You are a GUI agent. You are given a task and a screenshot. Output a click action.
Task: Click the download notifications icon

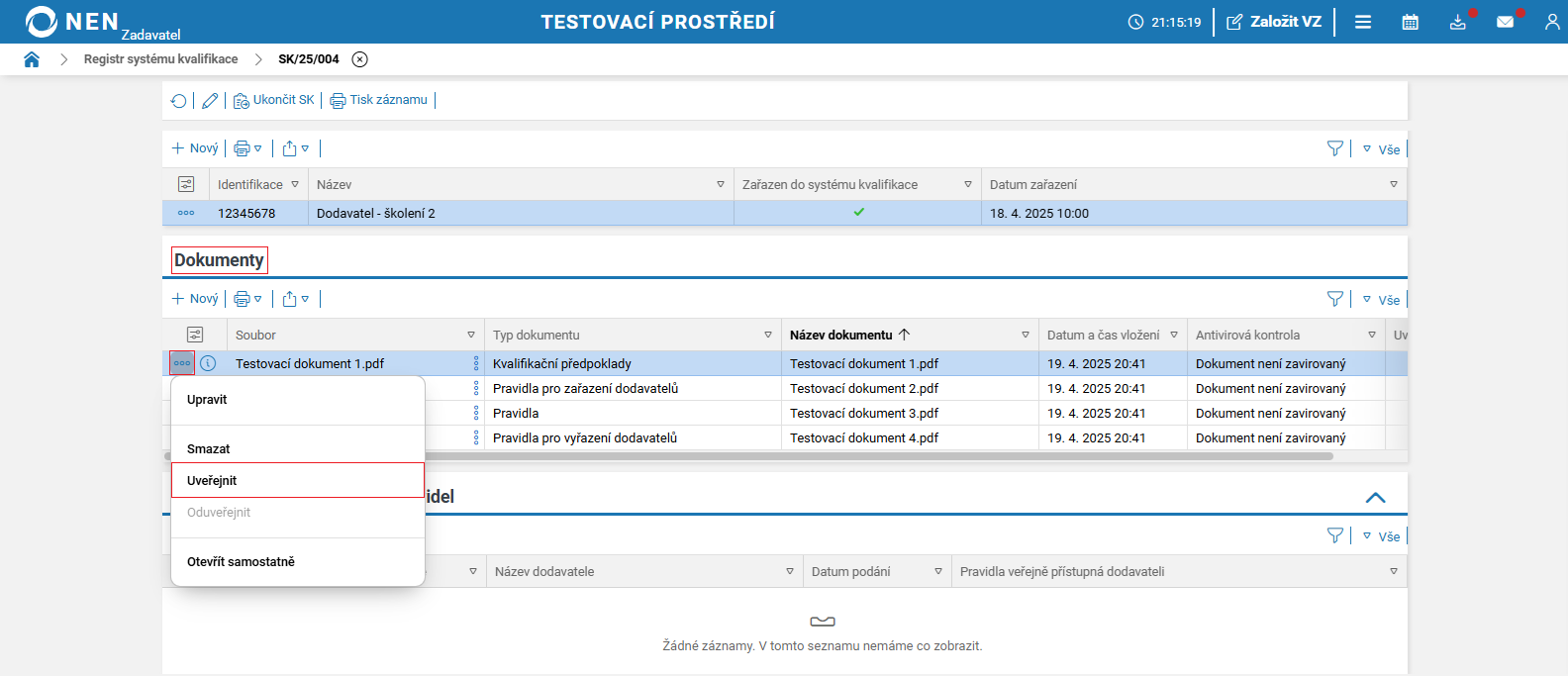point(1457,22)
